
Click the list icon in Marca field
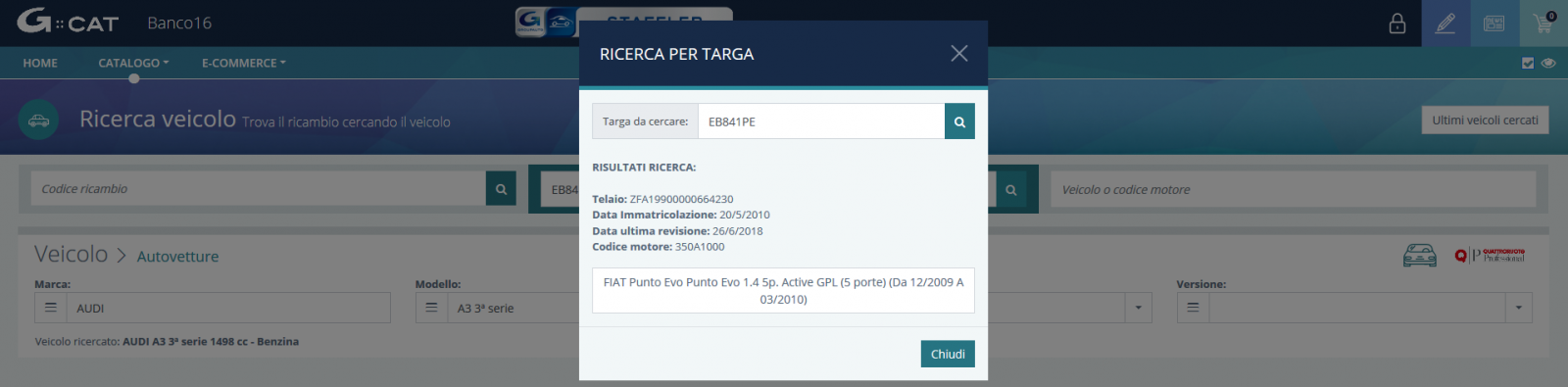coord(51,308)
